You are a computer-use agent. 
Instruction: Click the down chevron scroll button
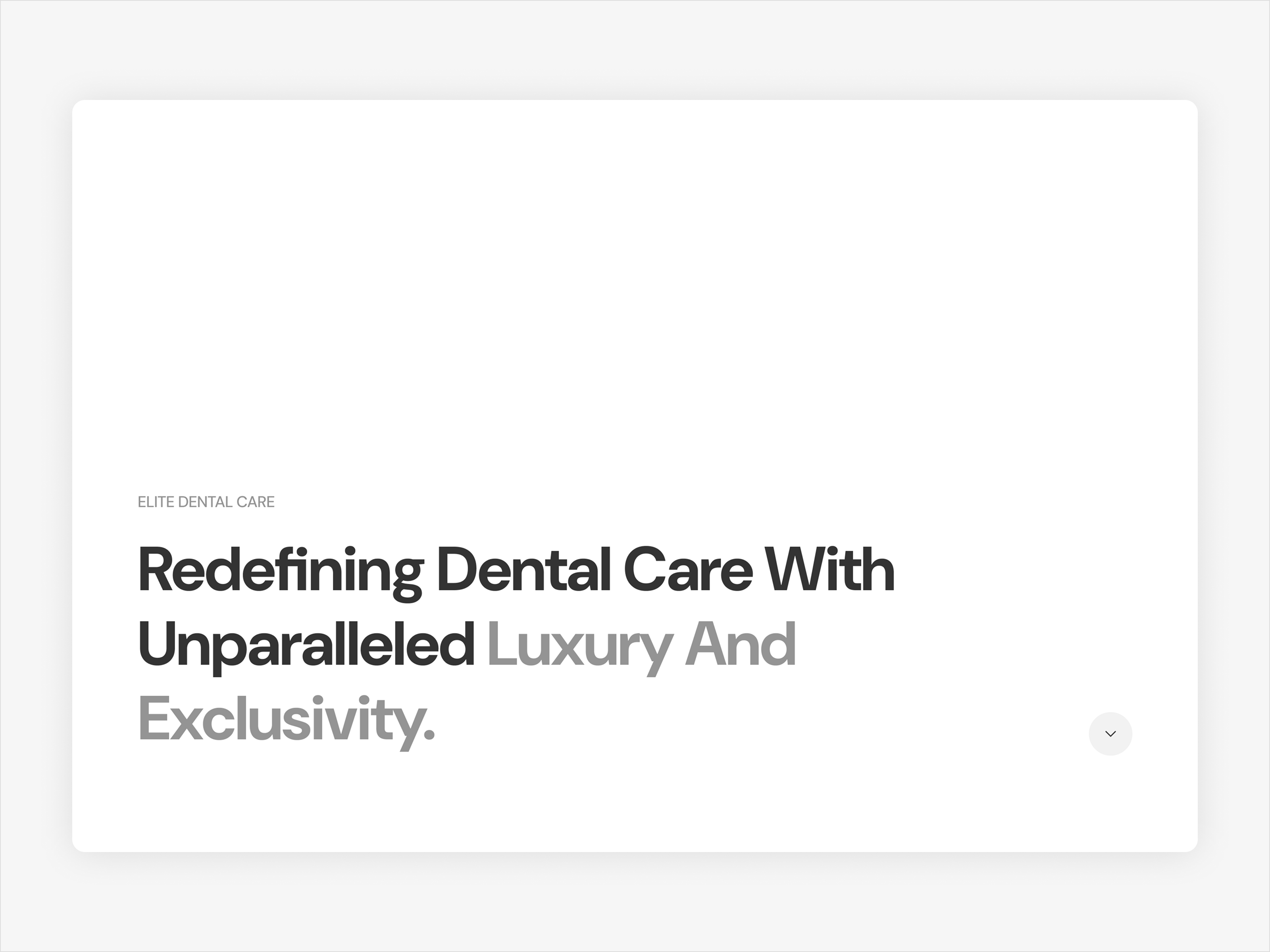[x=1110, y=734]
